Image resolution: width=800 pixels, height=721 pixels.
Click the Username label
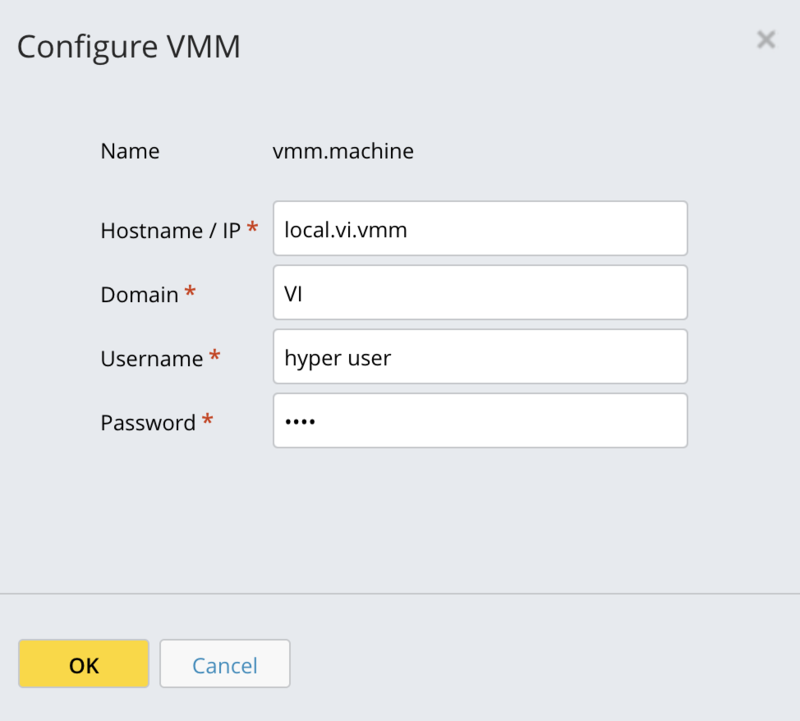point(152,359)
